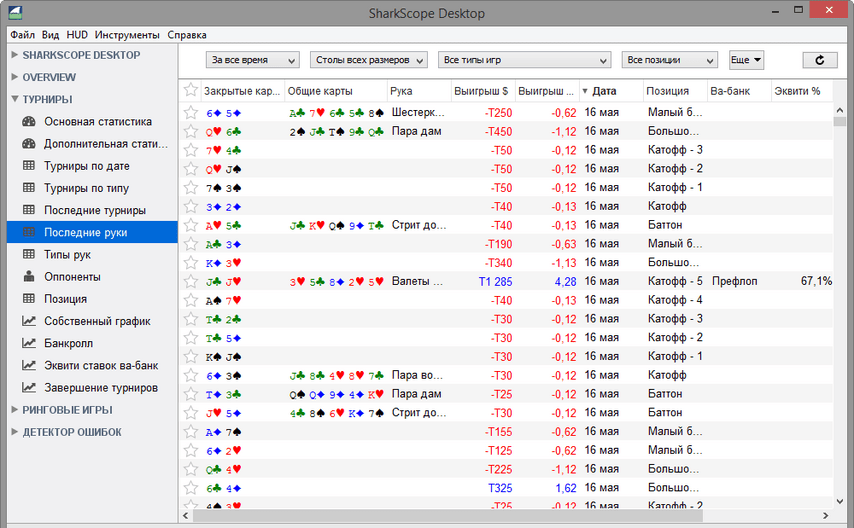The image size is (854, 528).
Task: Star the A♥ 5♣ Баттон row
Action: [x=190, y=225]
